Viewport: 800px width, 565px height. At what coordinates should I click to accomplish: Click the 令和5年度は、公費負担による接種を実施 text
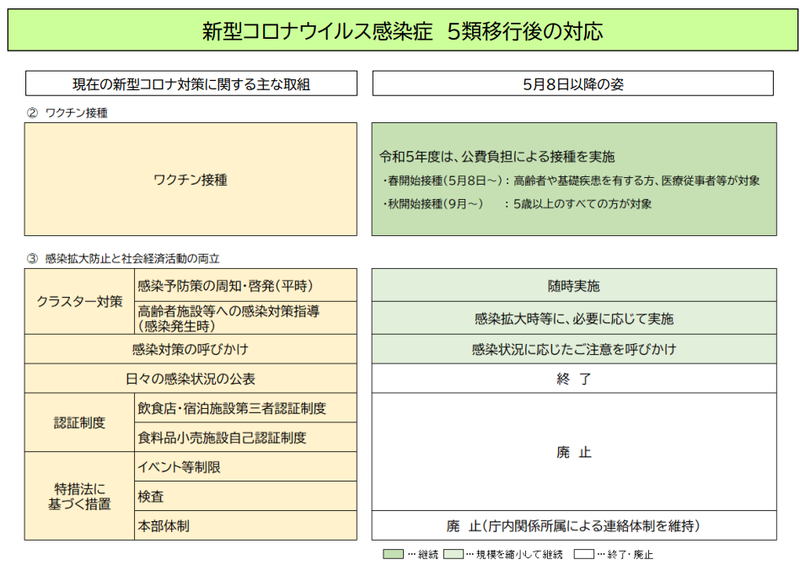pyautogui.click(x=497, y=157)
